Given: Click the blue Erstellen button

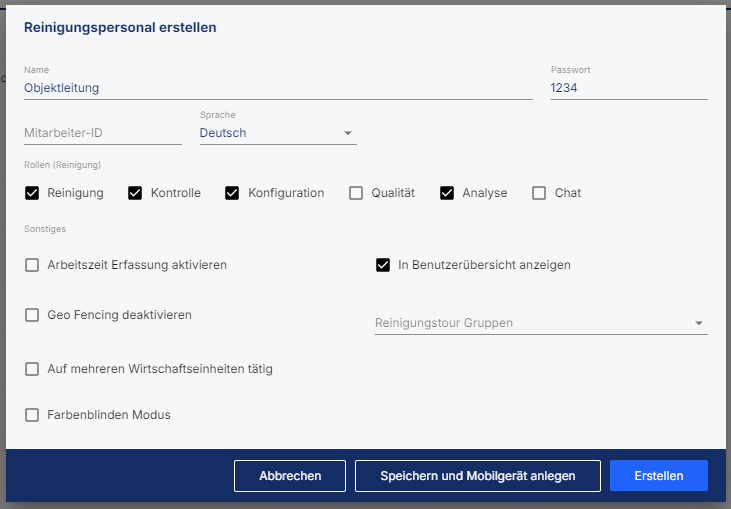Looking at the screenshot, I should 659,476.
